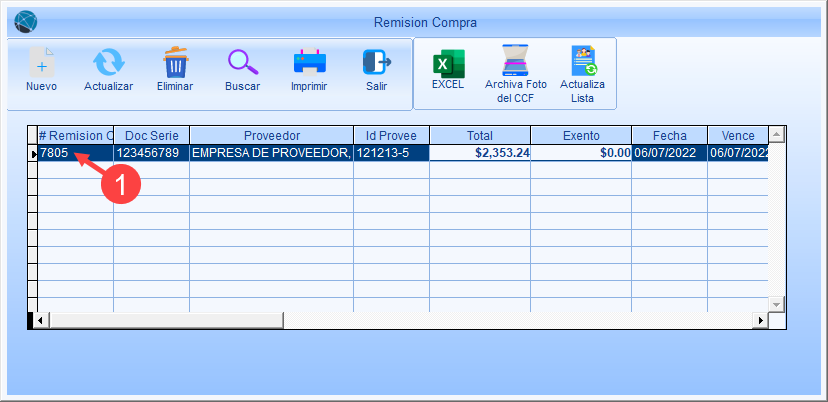
Task: Click the Proveedor column header
Action: coord(271,136)
